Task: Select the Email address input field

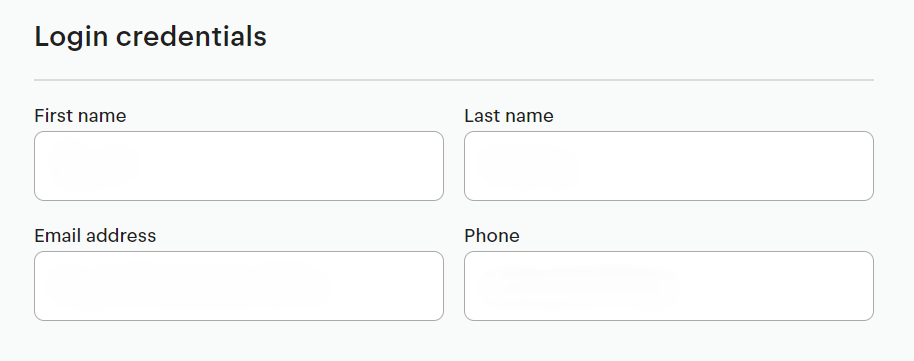Action: [239, 286]
